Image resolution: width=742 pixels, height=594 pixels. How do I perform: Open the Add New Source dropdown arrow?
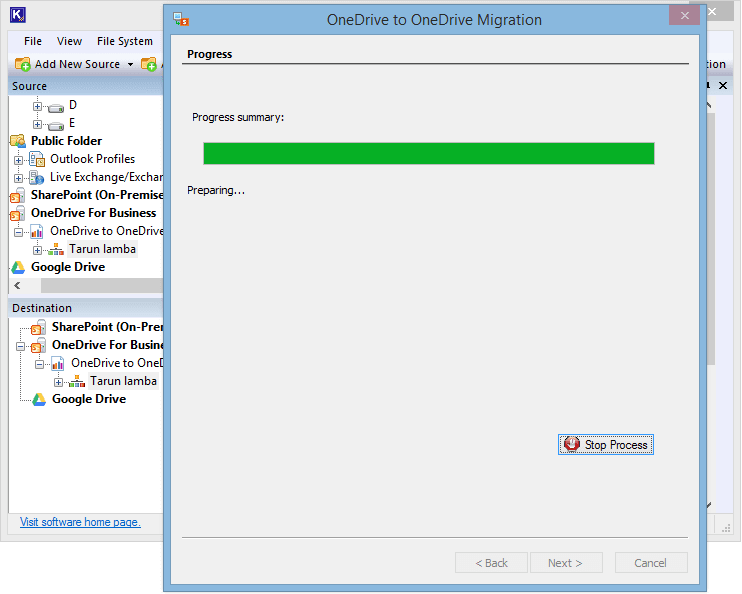(x=130, y=64)
